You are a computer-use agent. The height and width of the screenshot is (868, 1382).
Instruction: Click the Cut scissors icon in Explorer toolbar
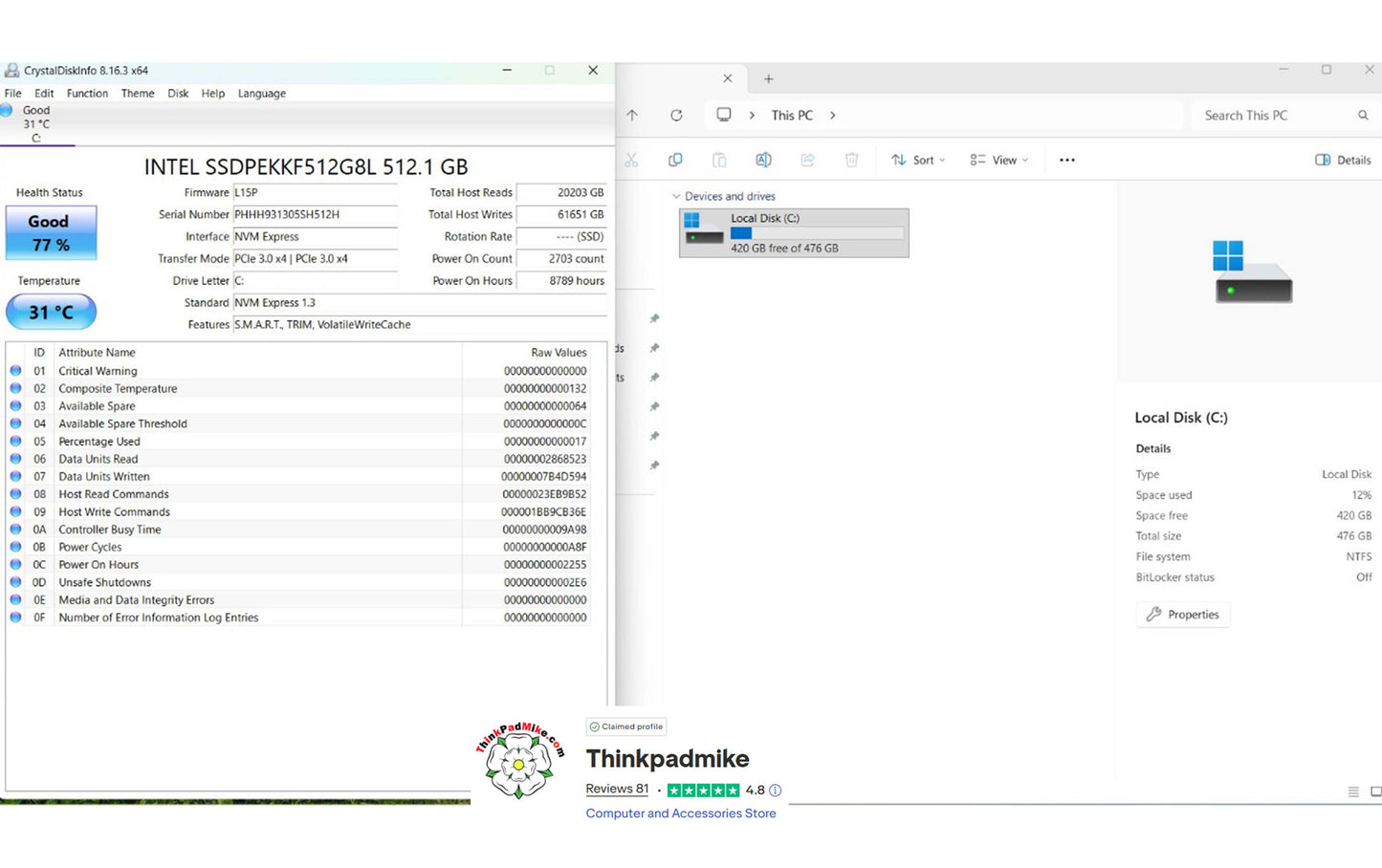tap(631, 161)
